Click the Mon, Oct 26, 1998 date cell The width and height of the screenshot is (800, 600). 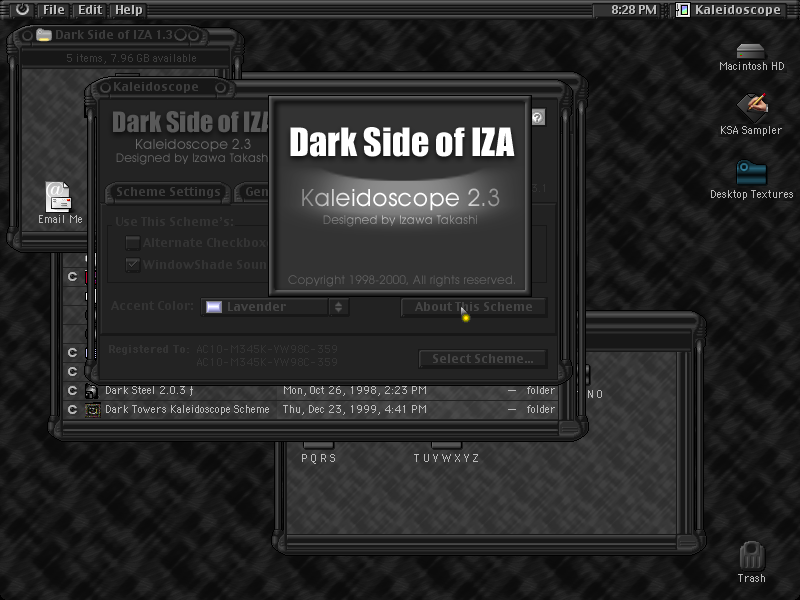pos(355,391)
